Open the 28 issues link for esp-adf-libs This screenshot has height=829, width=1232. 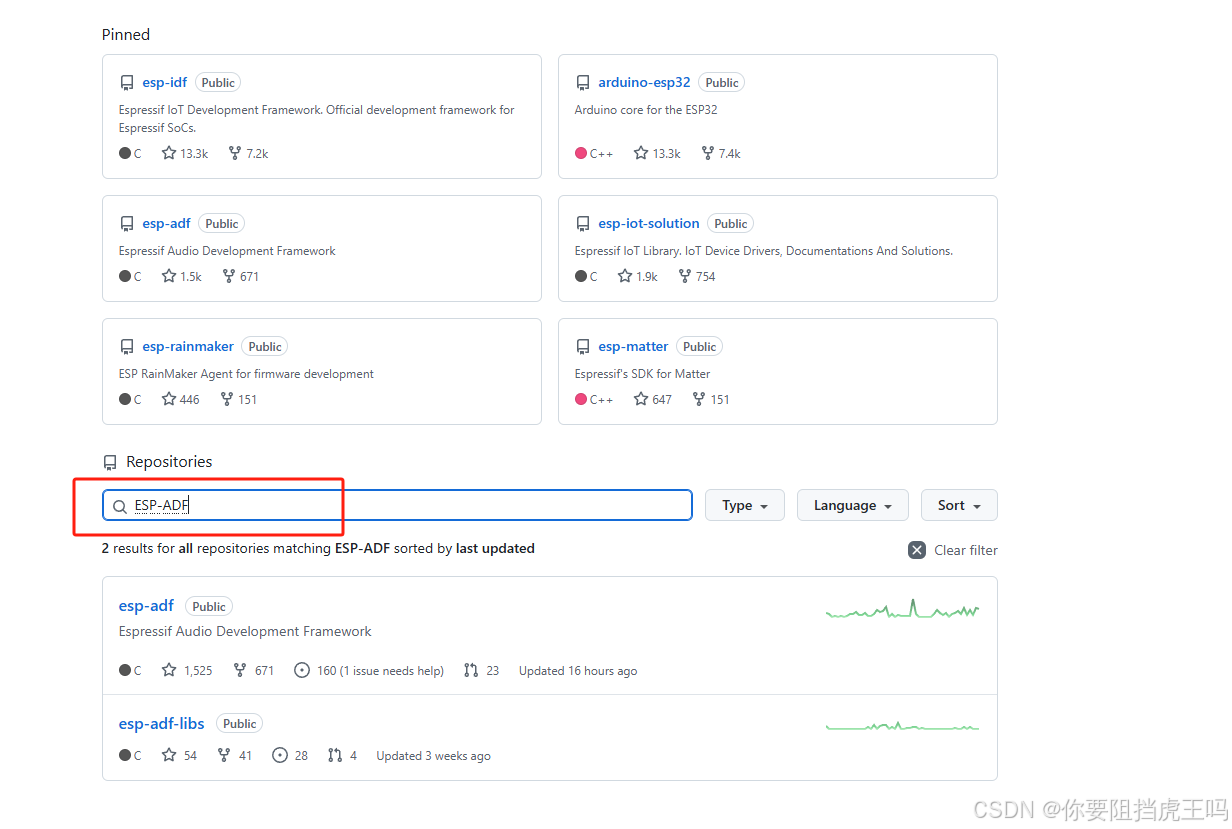(x=290, y=755)
